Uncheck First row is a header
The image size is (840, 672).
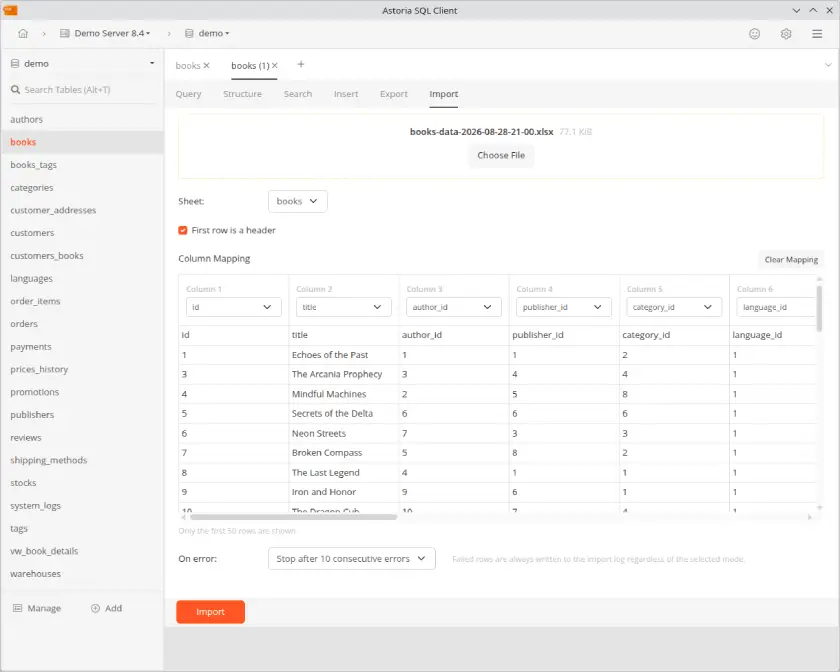183,230
